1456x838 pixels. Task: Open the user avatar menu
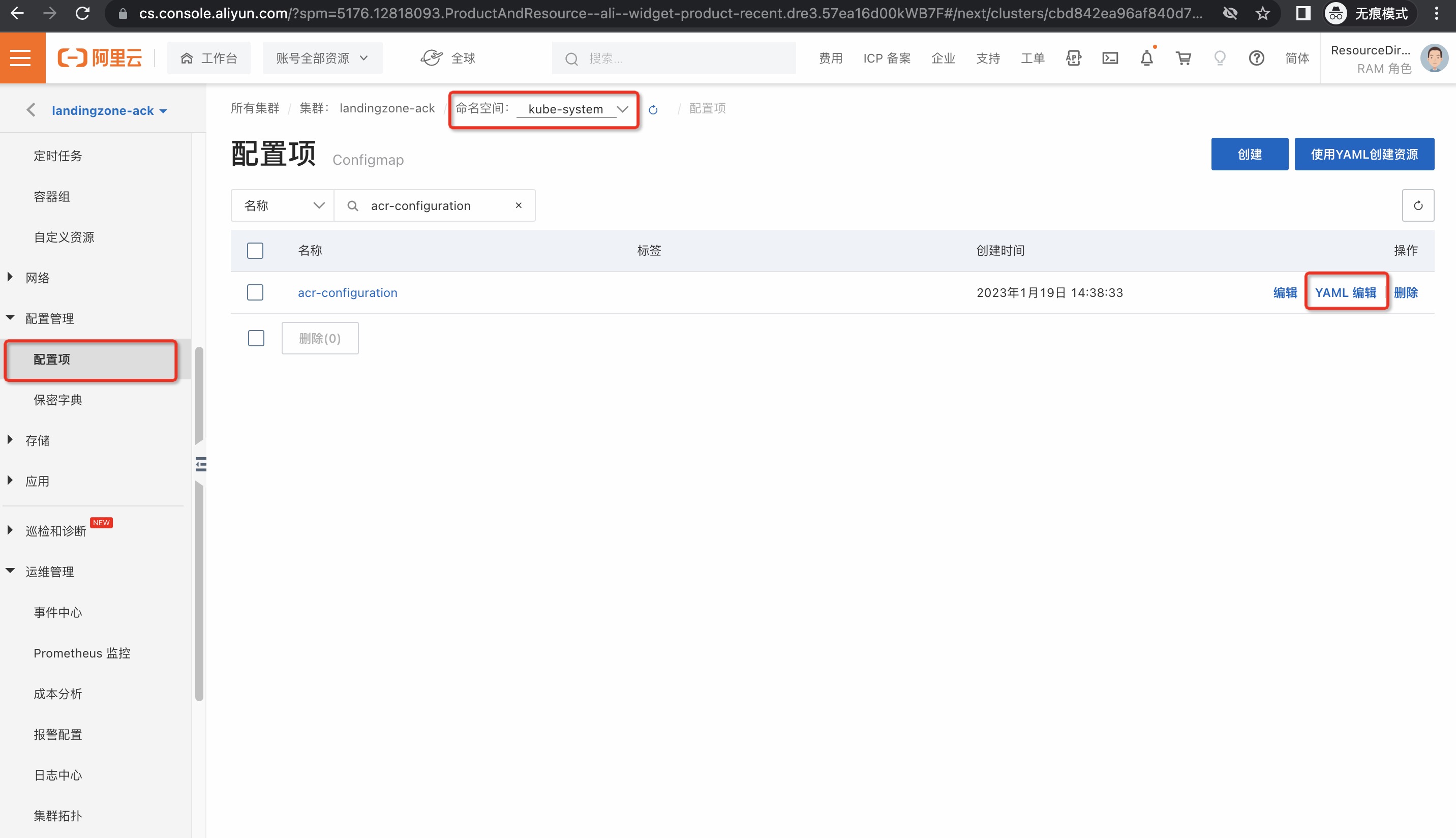click(1434, 58)
